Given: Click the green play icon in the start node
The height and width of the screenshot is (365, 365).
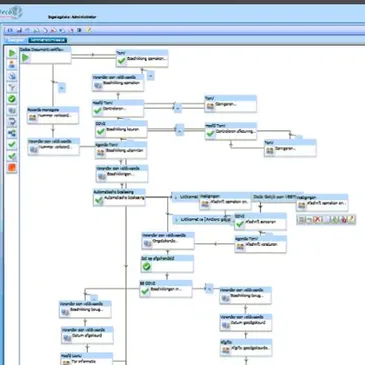Looking at the screenshot, I should pos(26,58).
